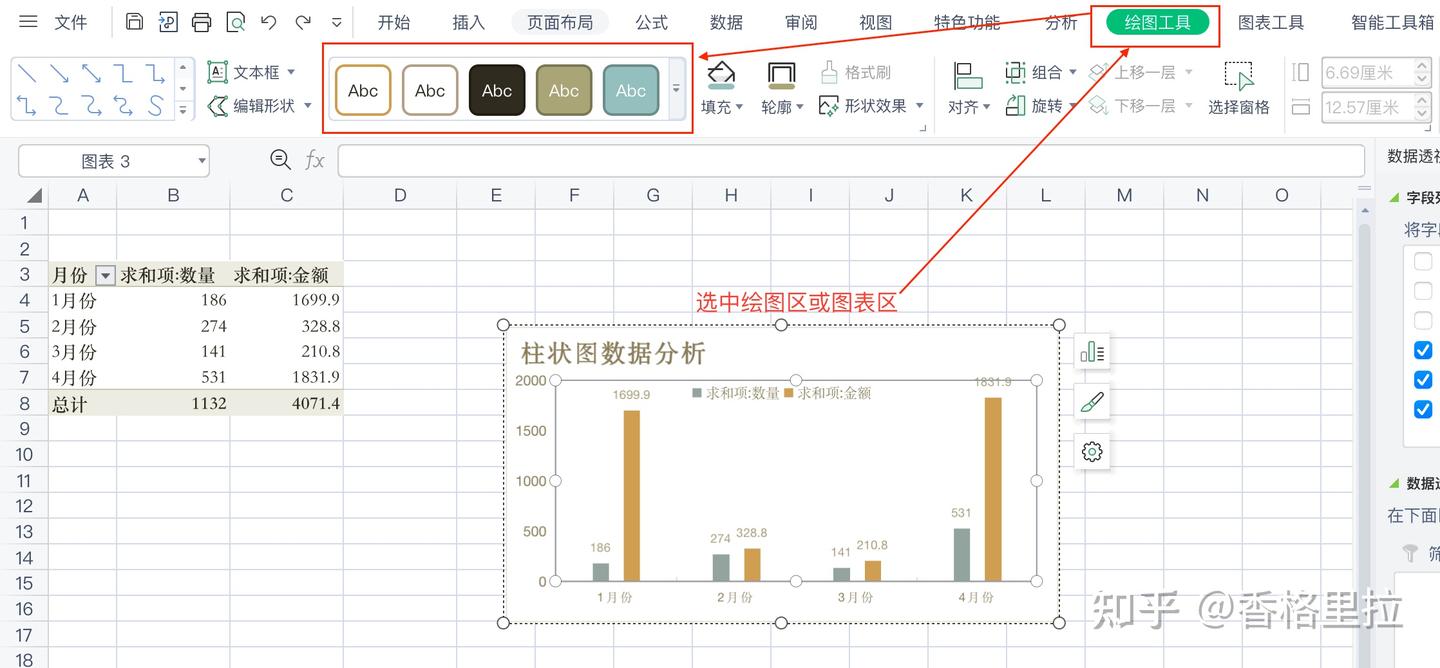Click the zoom magnifier icon beside formula bar
Image resolution: width=1440 pixels, height=668 pixels.
281,160
